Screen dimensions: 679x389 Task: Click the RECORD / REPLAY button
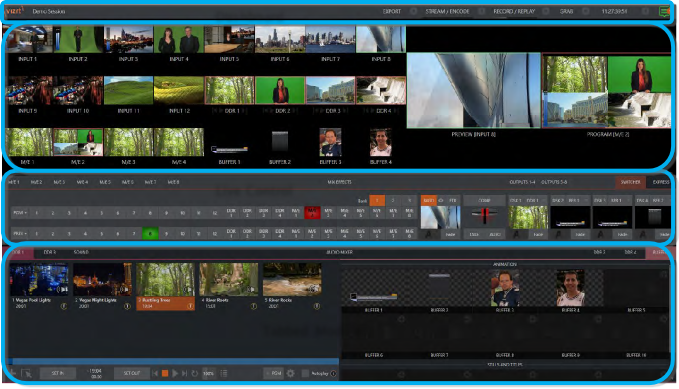click(514, 11)
